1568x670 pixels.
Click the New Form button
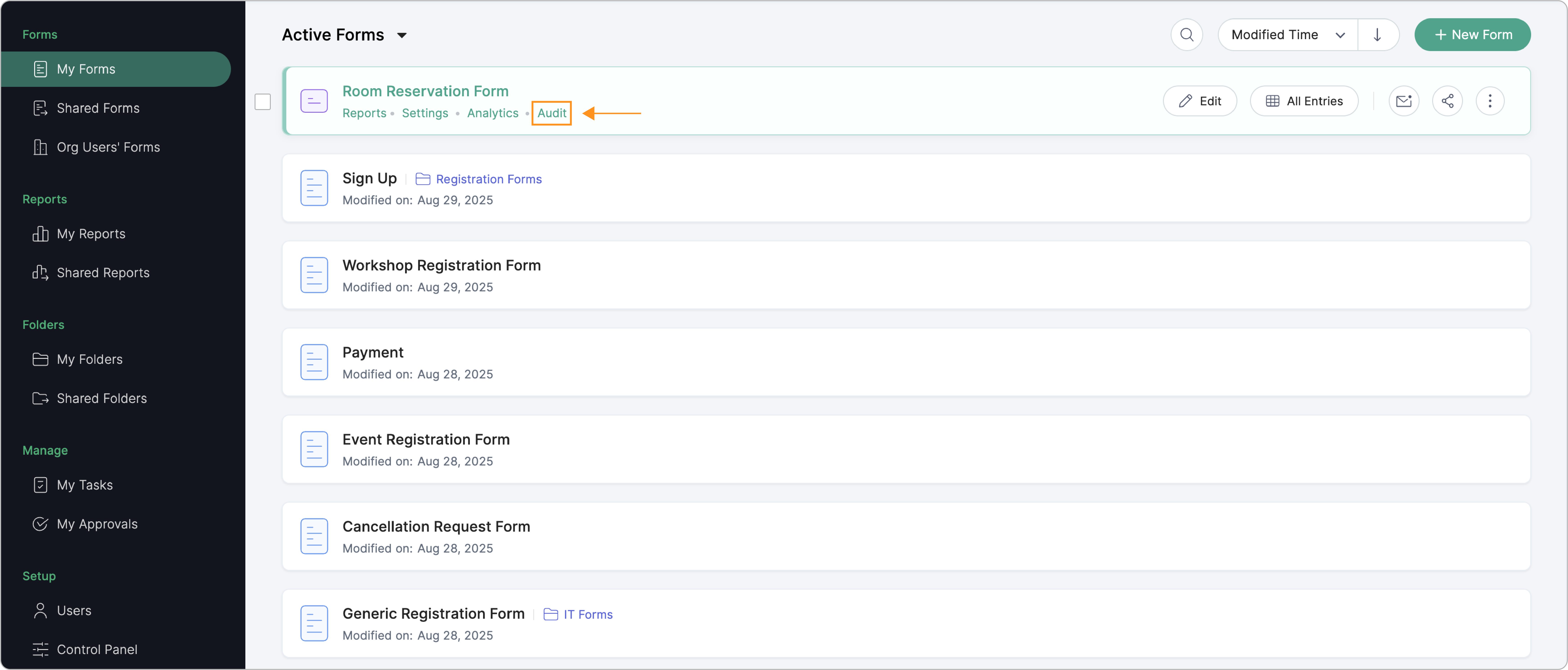pos(1472,35)
